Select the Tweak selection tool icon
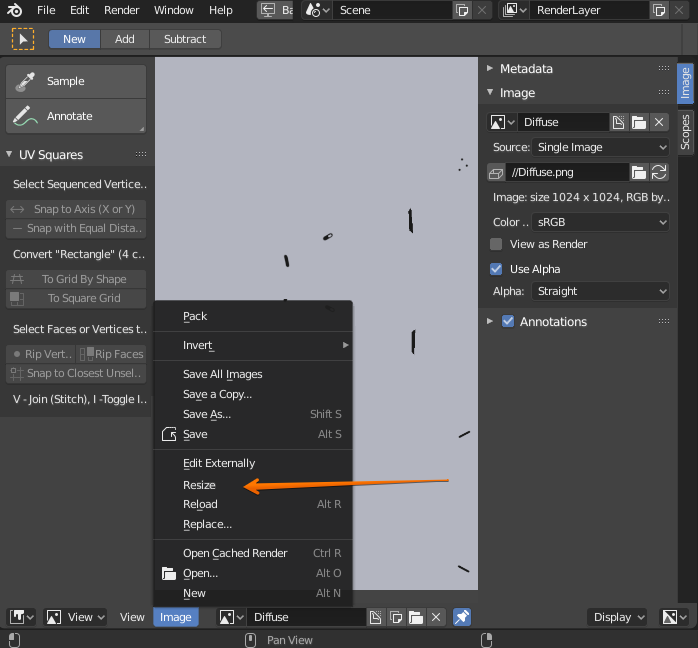698x648 pixels. (x=23, y=39)
